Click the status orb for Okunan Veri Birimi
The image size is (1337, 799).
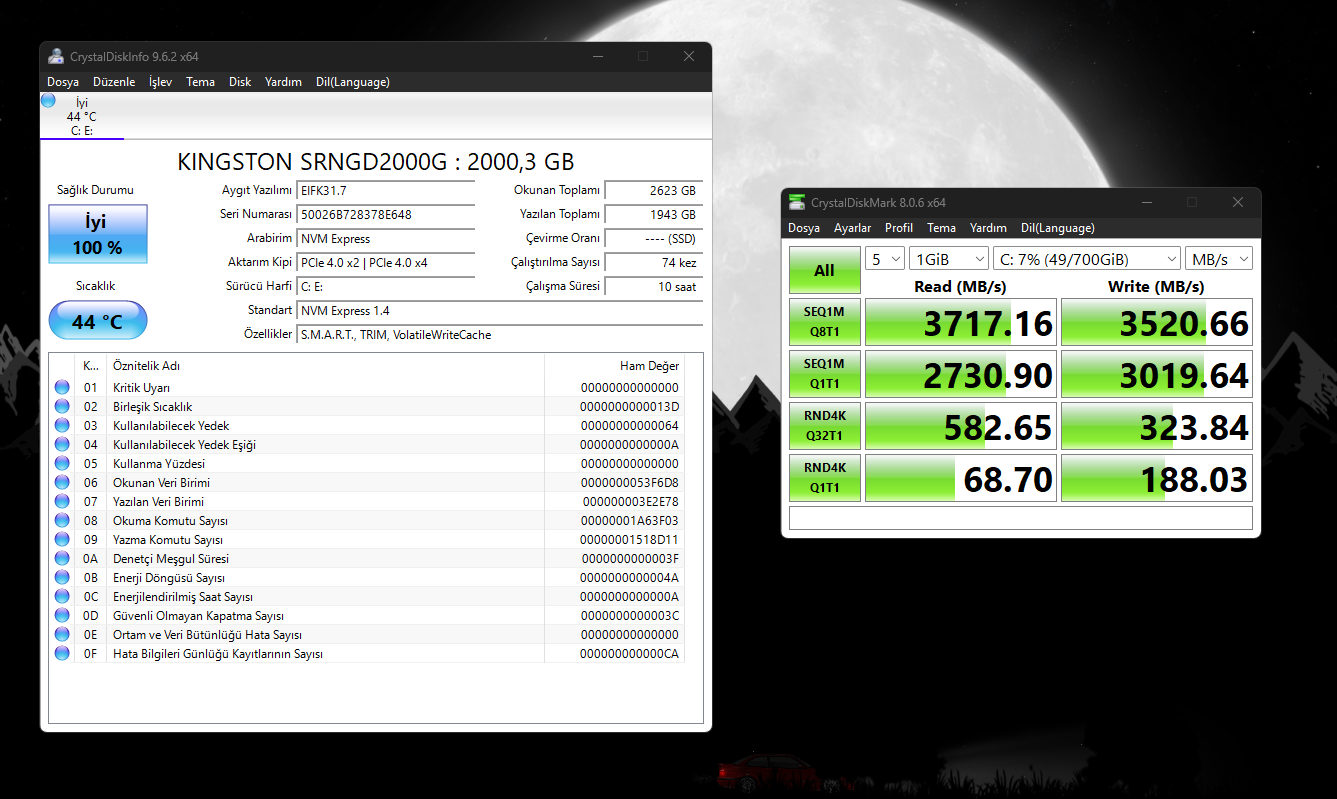point(62,482)
